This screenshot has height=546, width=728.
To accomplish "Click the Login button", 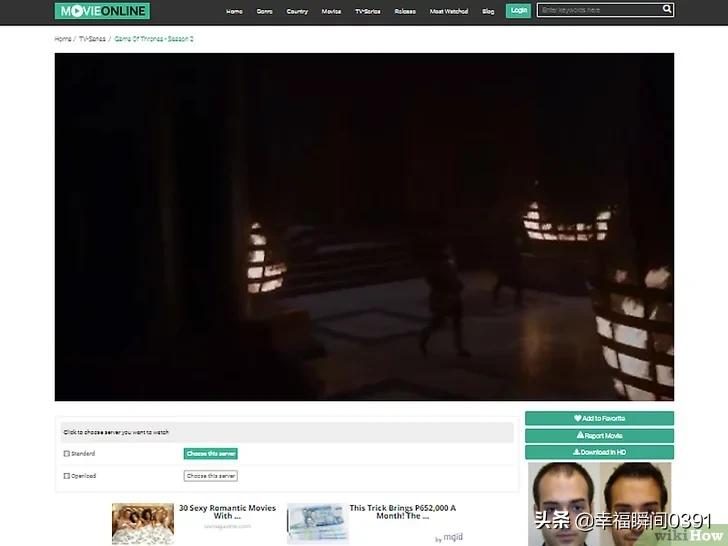I will (x=519, y=11).
